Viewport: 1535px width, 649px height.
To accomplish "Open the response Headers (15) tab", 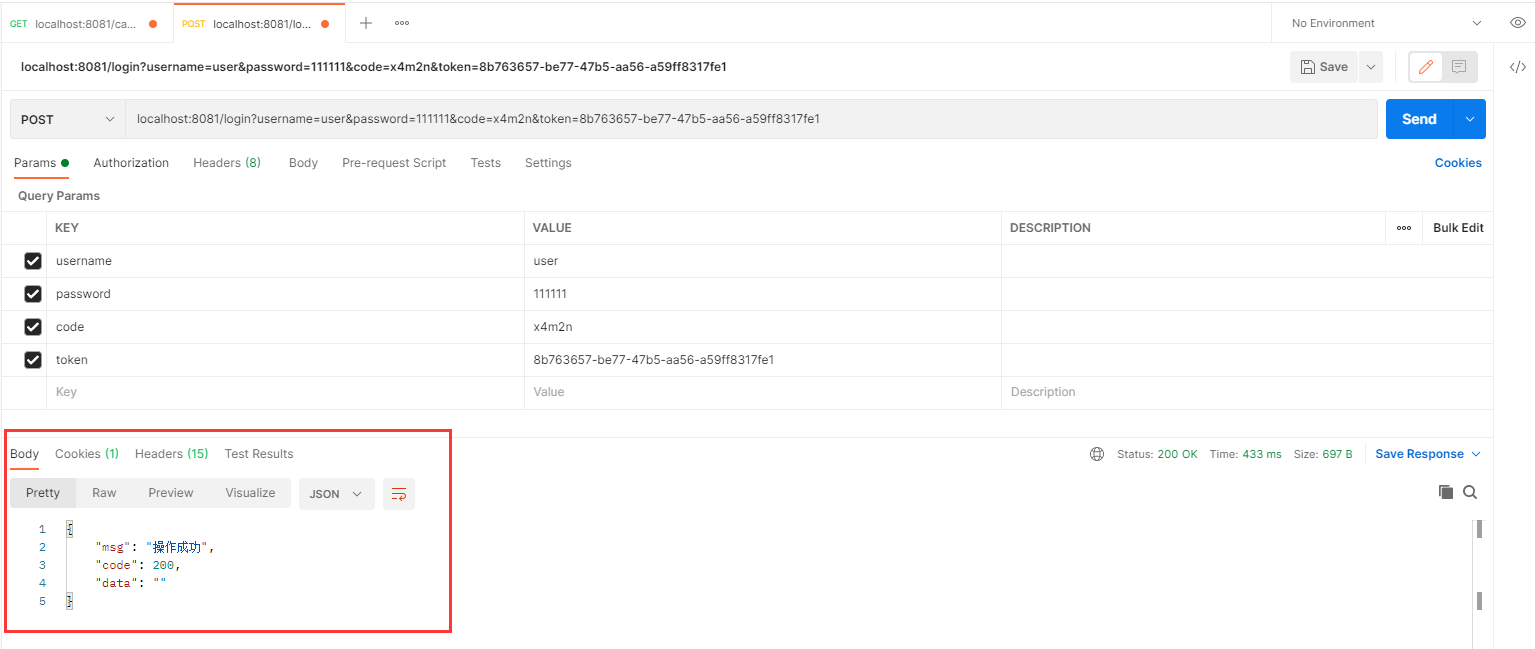I will point(171,454).
